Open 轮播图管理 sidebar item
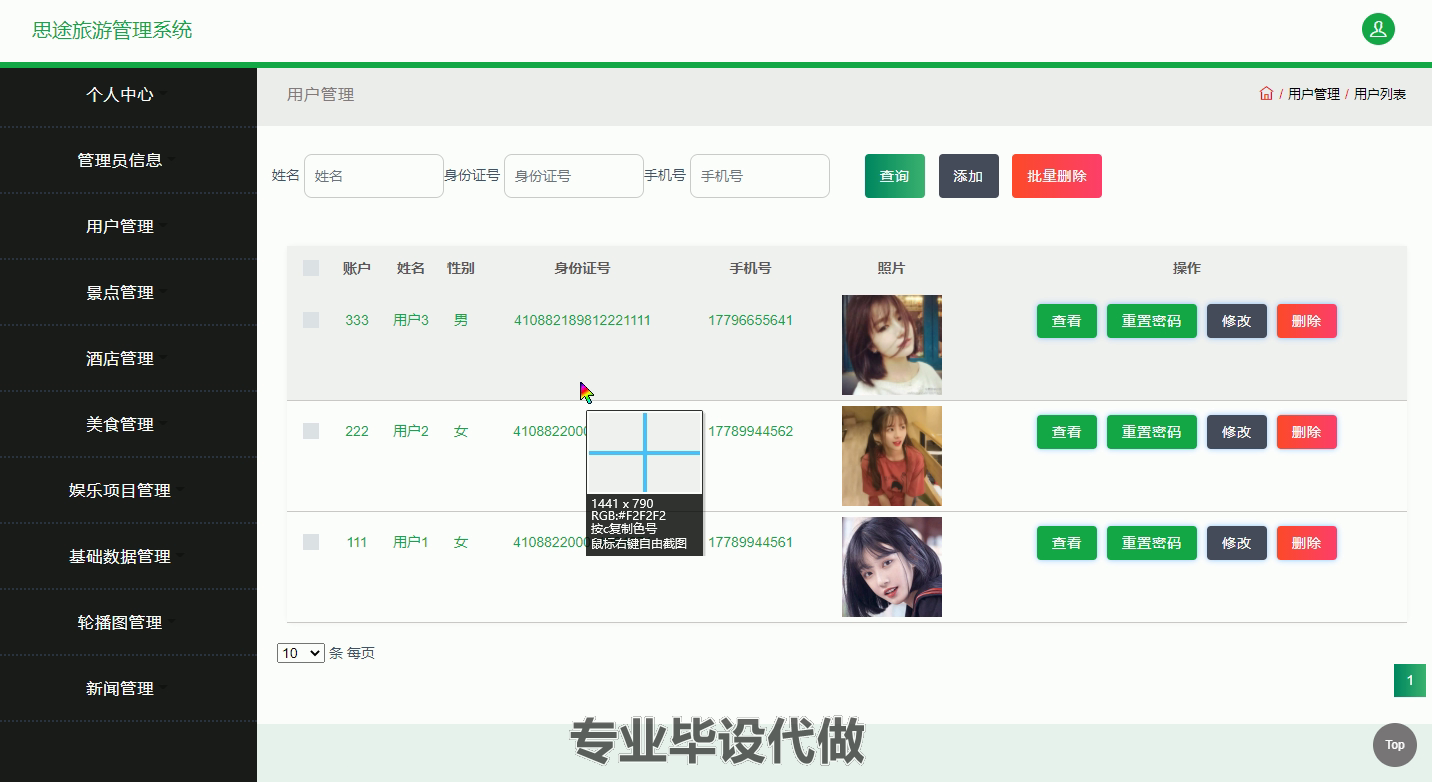This screenshot has width=1432, height=782. click(128, 622)
